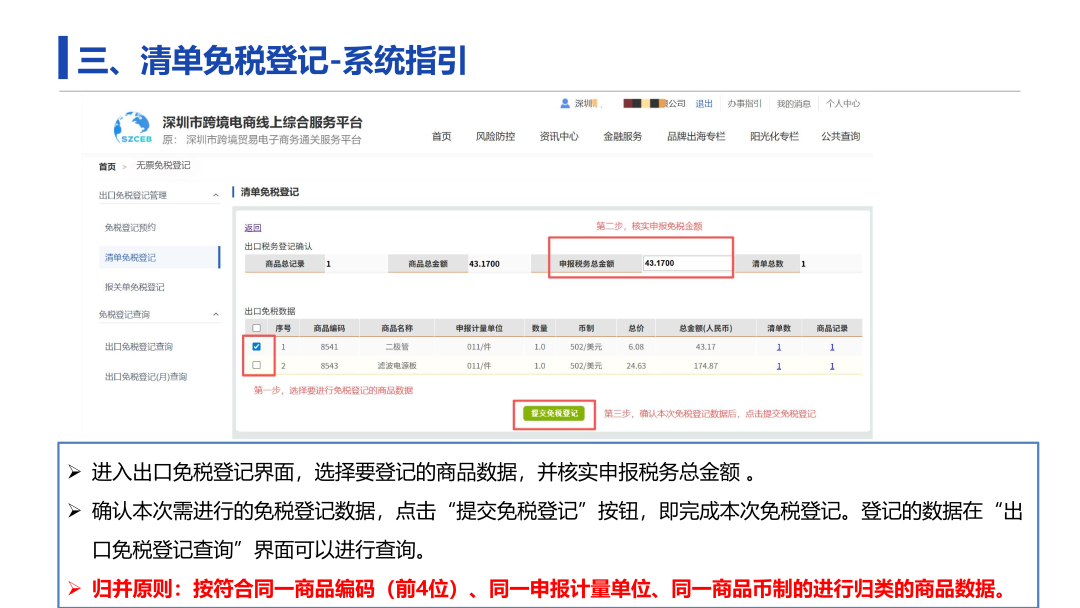The height and width of the screenshot is (608, 1080).
Task: Expand the 个人中心 menu
Action: click(x=841, y=103)
